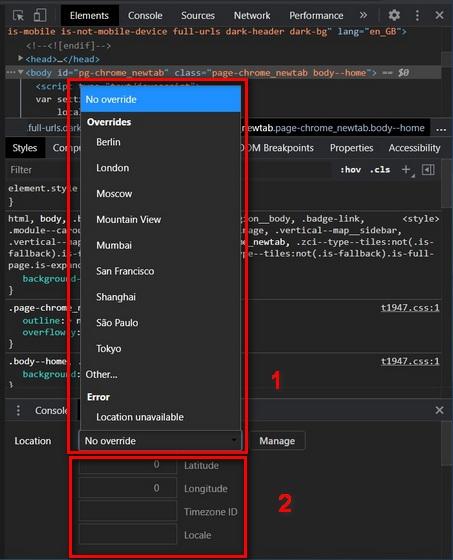
Task: Show breadcrumb overflow ellipsis
Action: pyautogui.click(x=441, y=129)
